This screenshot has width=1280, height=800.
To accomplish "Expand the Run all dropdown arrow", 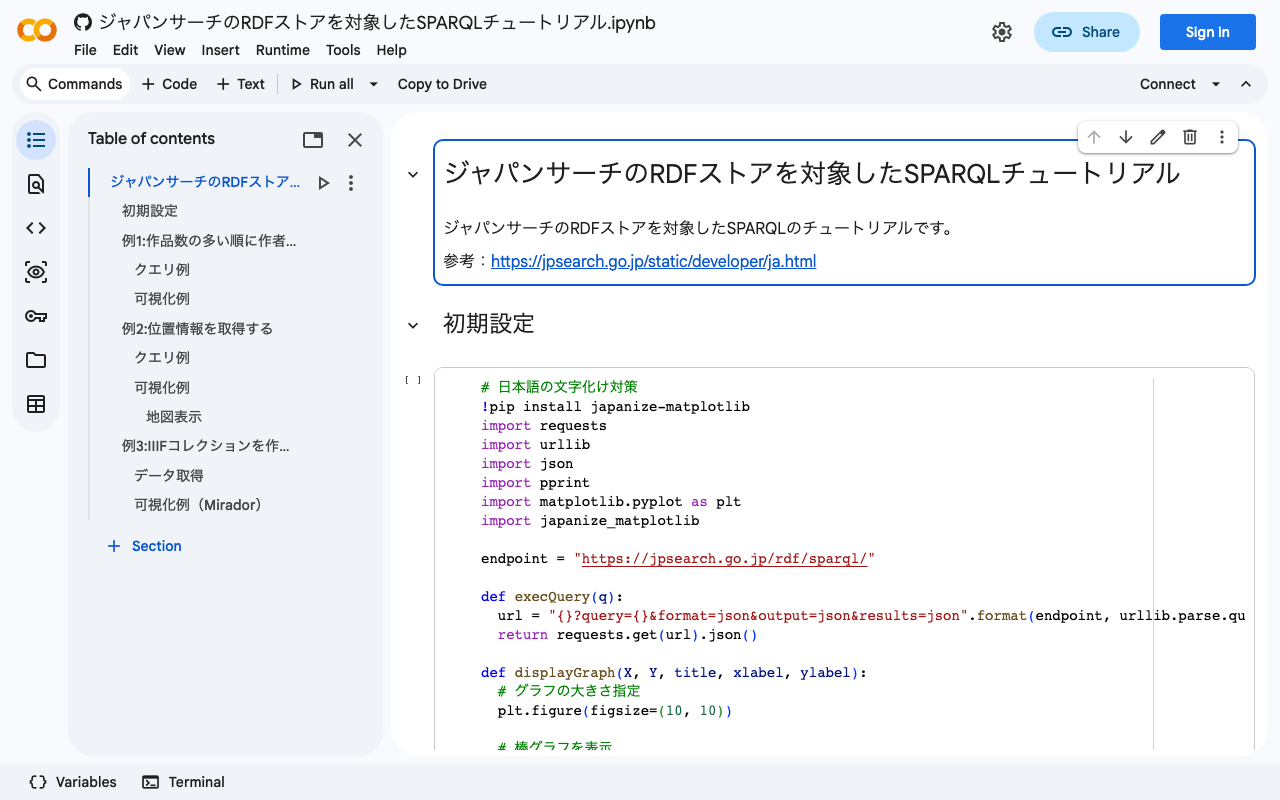I will tap(372, 84).
